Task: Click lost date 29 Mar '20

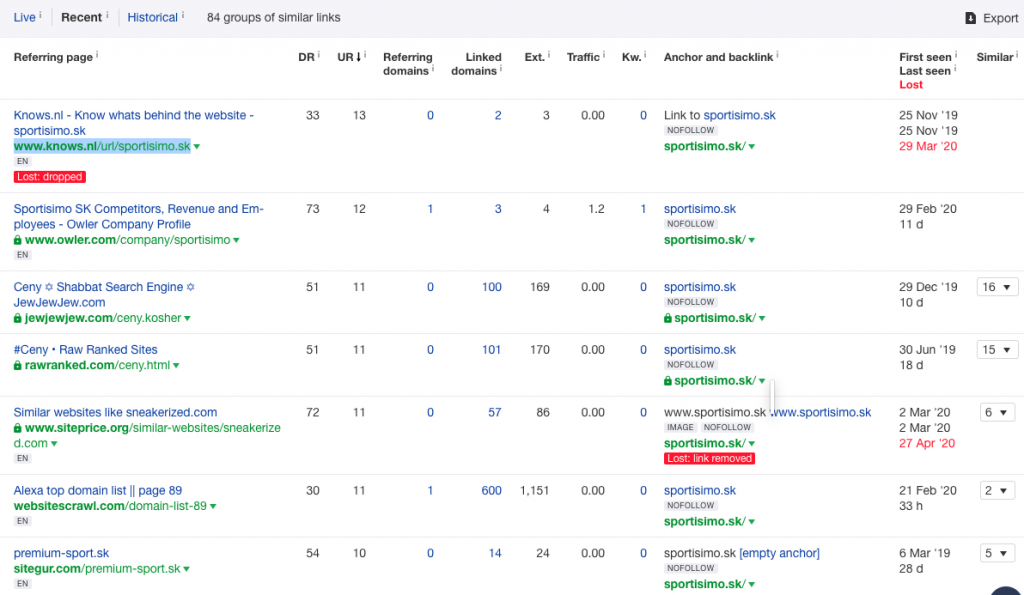Action: tap(928, 147)
